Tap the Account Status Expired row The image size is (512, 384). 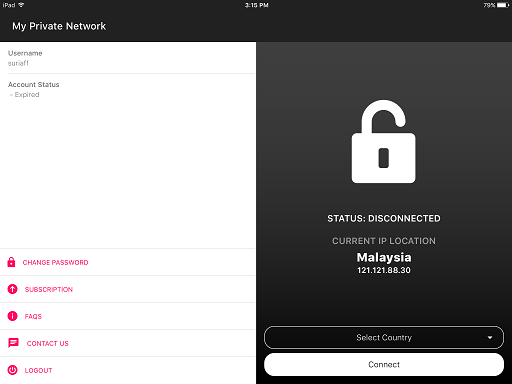coord(128,89)
